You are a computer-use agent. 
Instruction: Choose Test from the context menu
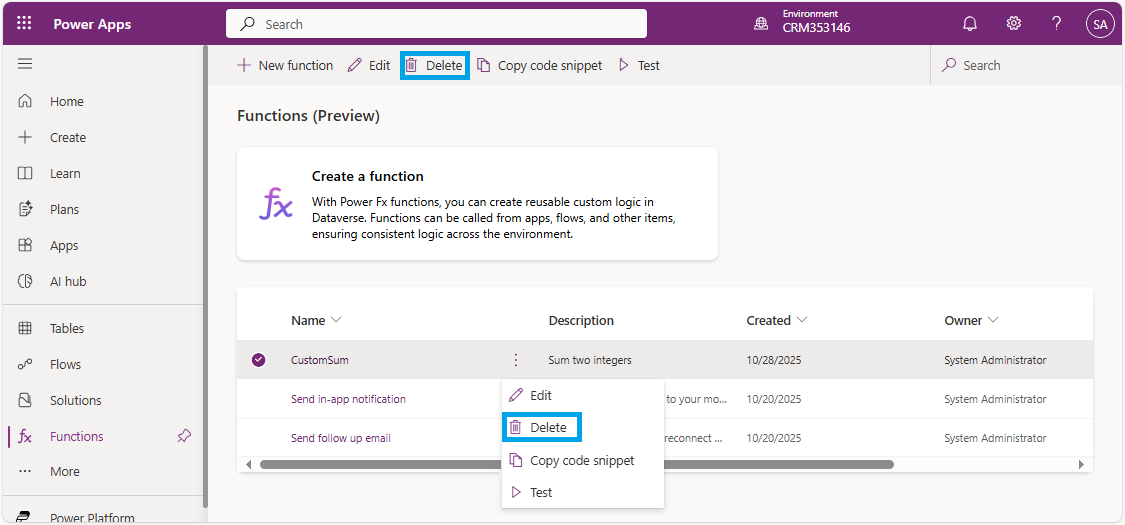pyautogui.click(x=540, y=492)
